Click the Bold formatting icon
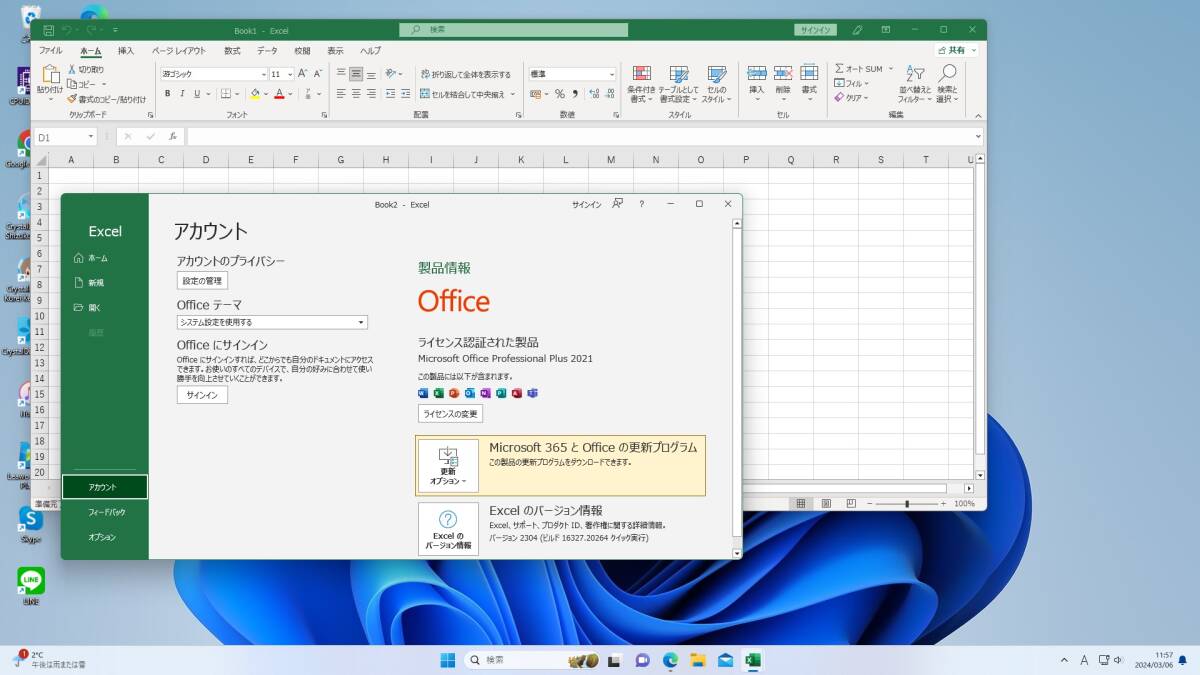 point(167,94)
